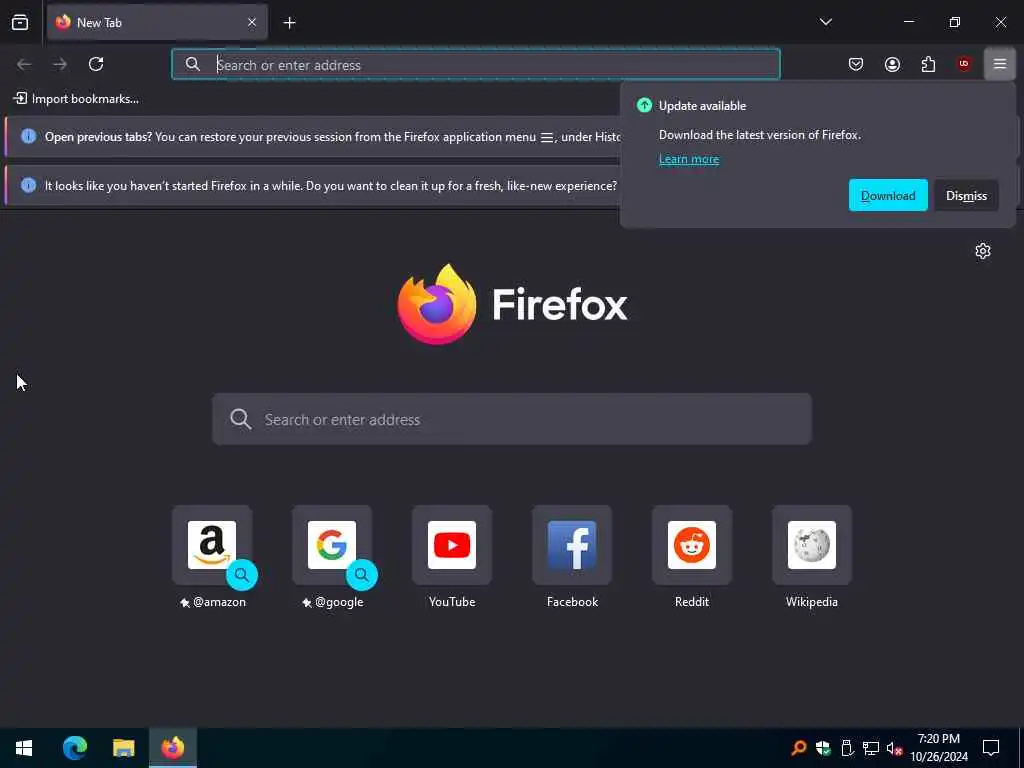Image resolution: width=1024 pixels, height=768 pixels.
Task: Open the Windows Start menu
Action: (24, 748)
